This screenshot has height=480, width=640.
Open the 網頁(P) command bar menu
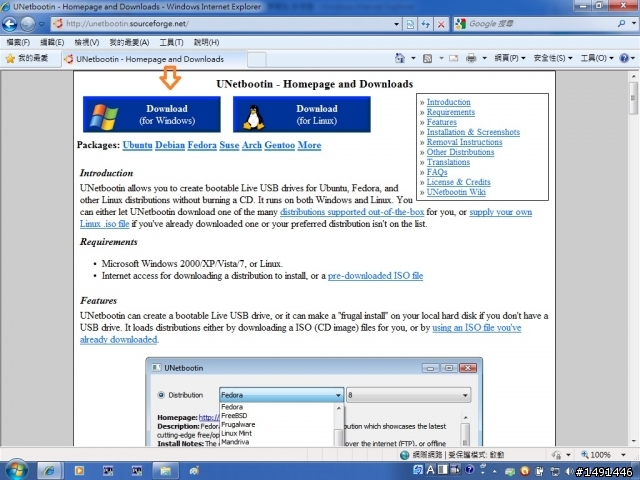[x=510, y=58]
